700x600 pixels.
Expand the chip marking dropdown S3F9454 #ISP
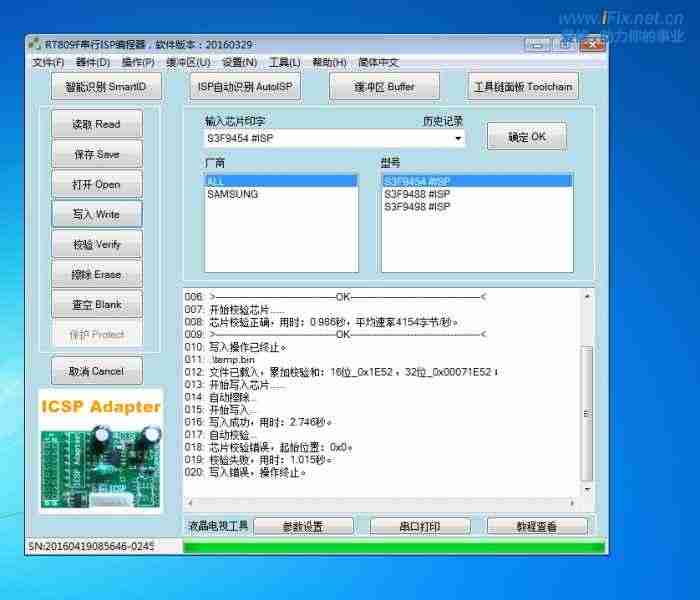pos(458,138)
